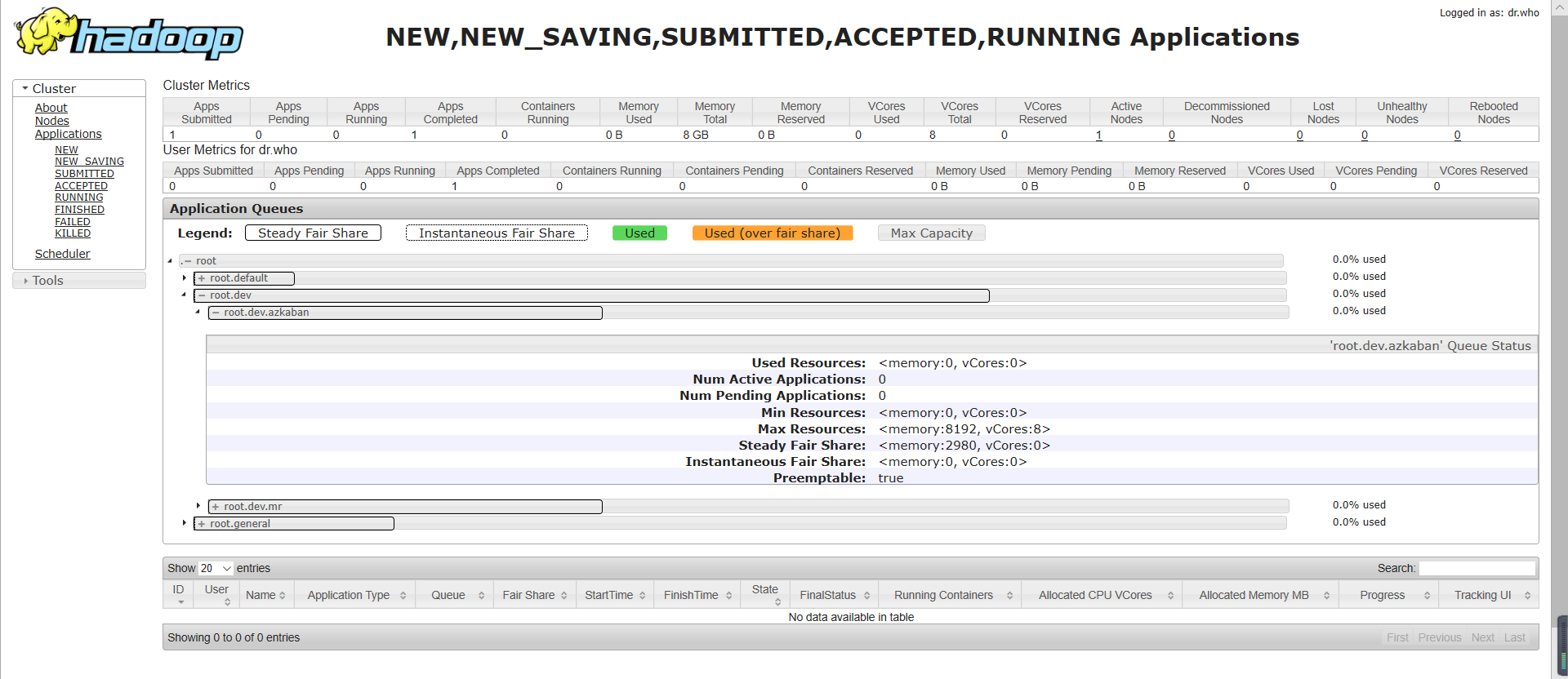Collapse the Cluster sidebar section
Screen dimensions: 1568x679
pyautogui.click(x=79, y=88)
